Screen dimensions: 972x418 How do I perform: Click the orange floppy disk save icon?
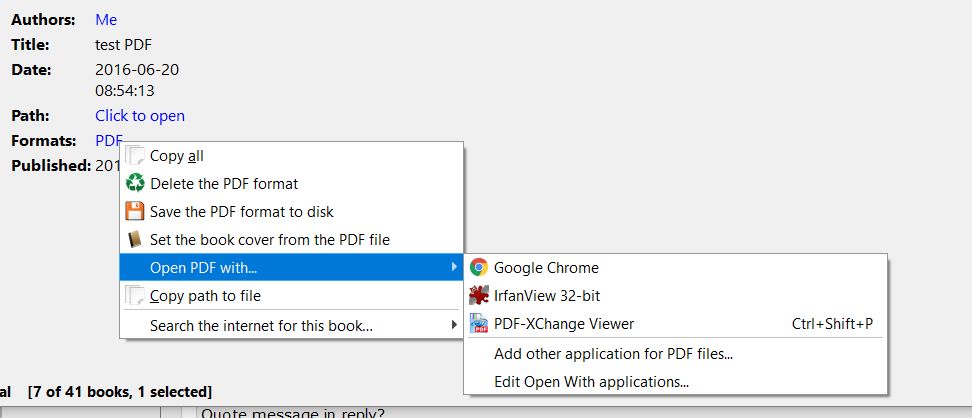point(135,212)
